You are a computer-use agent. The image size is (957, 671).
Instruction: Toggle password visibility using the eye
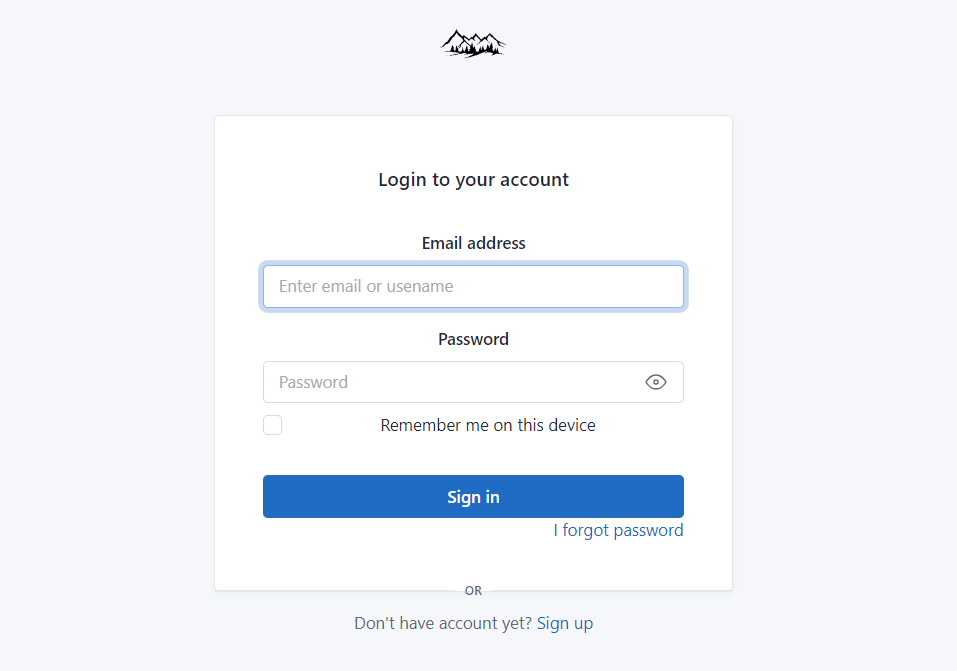click(656, 382)
